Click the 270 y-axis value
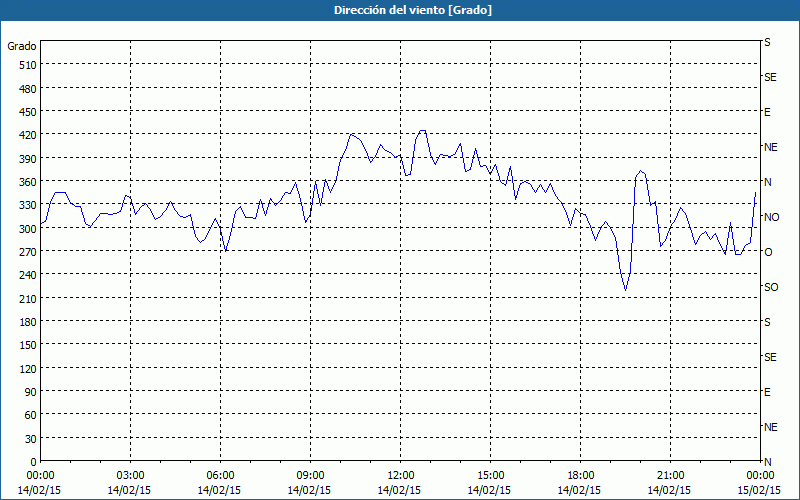800x500 pixels. (28, 252)
